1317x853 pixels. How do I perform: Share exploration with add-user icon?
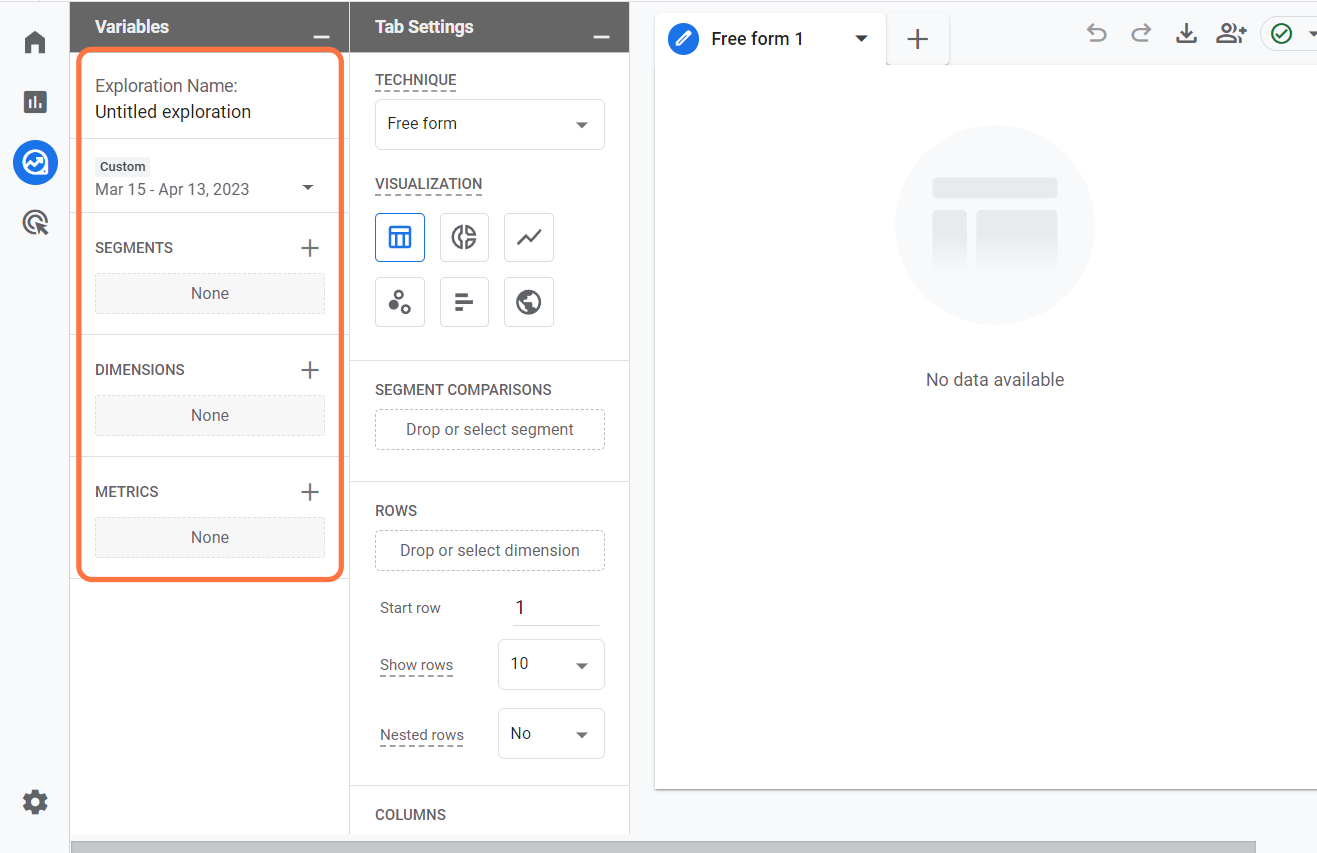pyautogui.click(x=1231, y=34)
